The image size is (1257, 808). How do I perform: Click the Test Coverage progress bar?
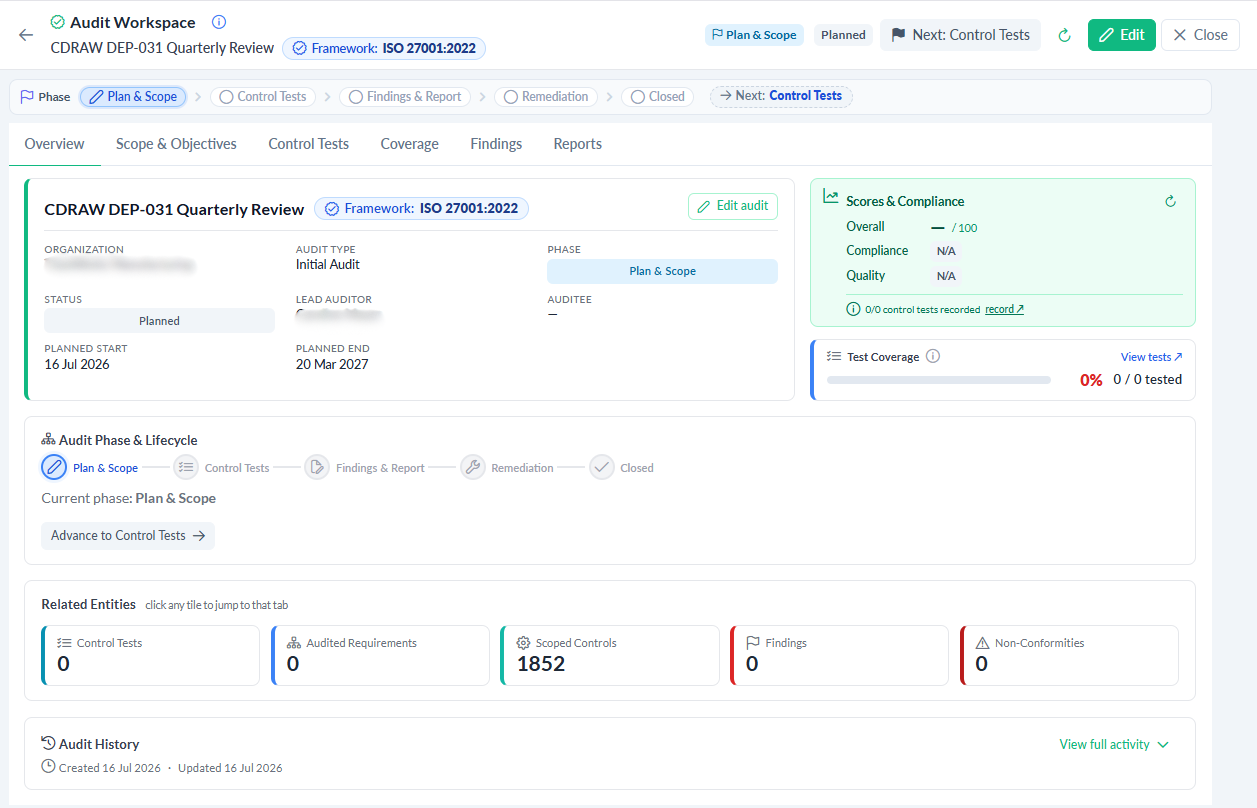tap(939, 380)
